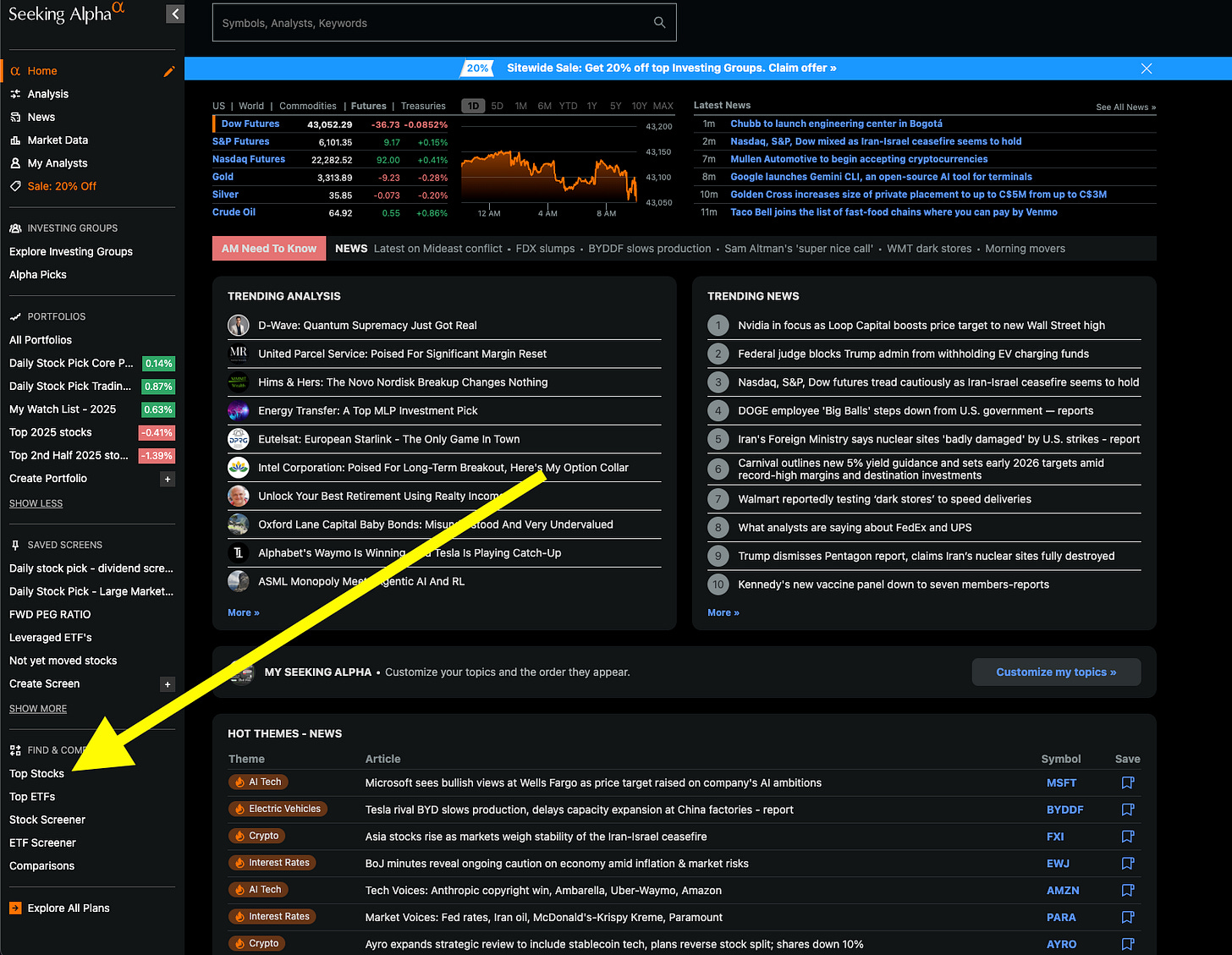Click the Analysis sidebar icon
The image size is (1232, 955).
tap(15, 94)
